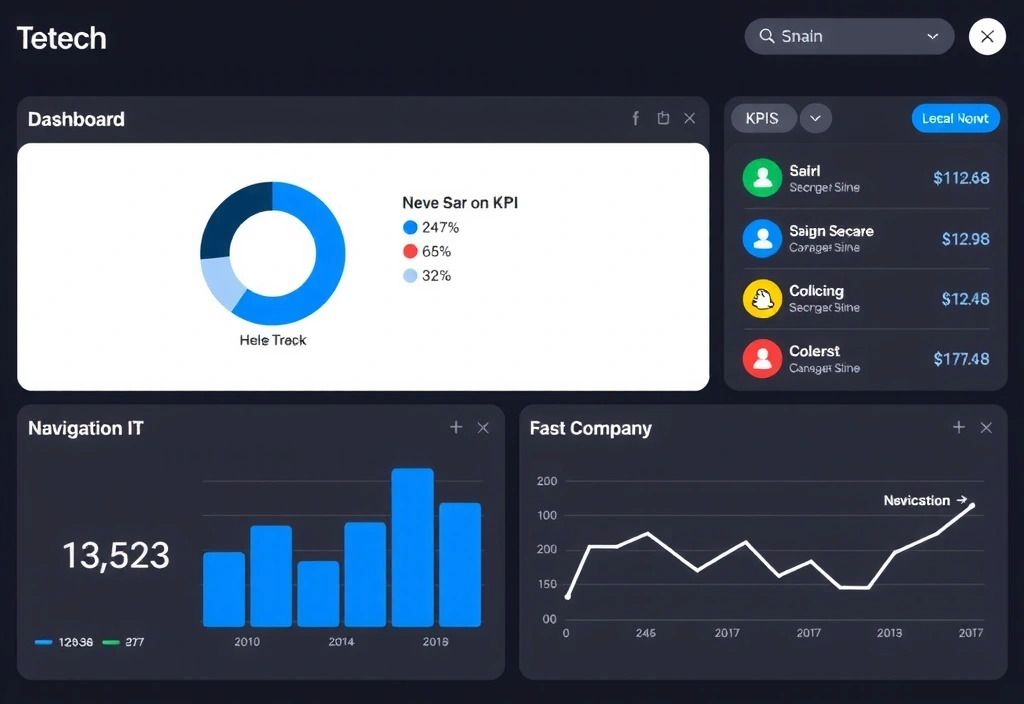
Task: Click the tallest bar in the bar chart
Action: [412, 547]
